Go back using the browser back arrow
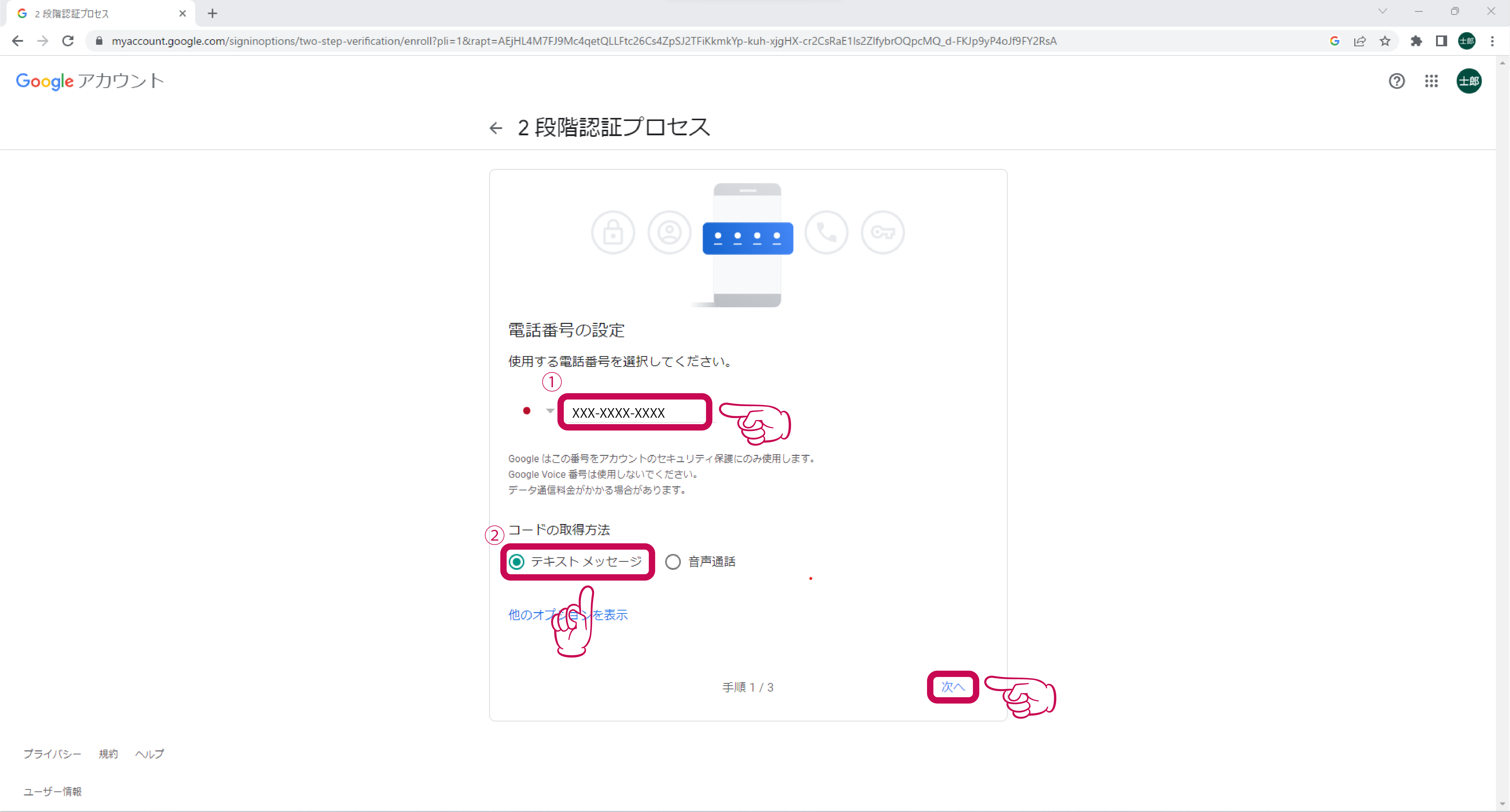Viewport: 1510px width, 812px height. [x=18, y=41]
